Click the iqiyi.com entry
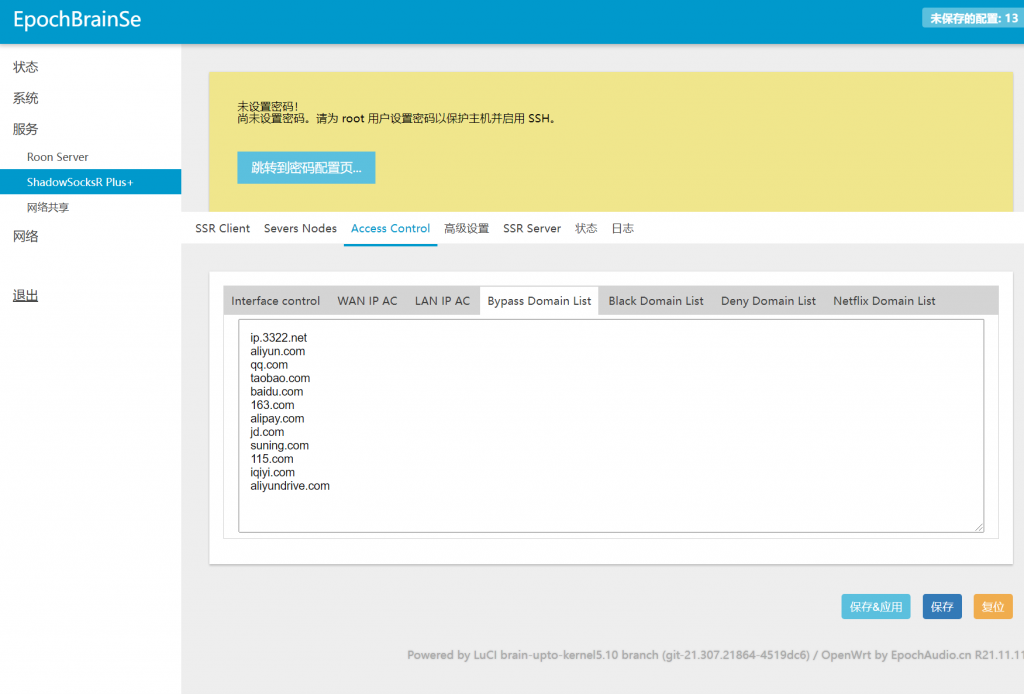The image size is (1024, 694). pos(272,472)
